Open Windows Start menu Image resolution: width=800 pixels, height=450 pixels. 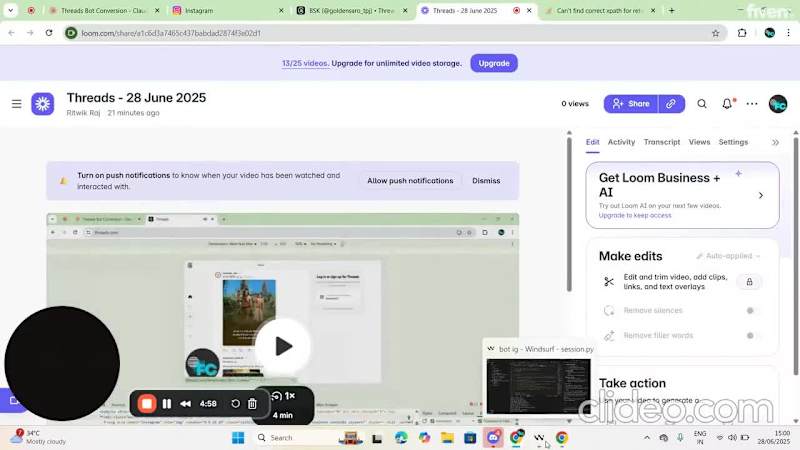pyautogui.click(x=238, y=438)
